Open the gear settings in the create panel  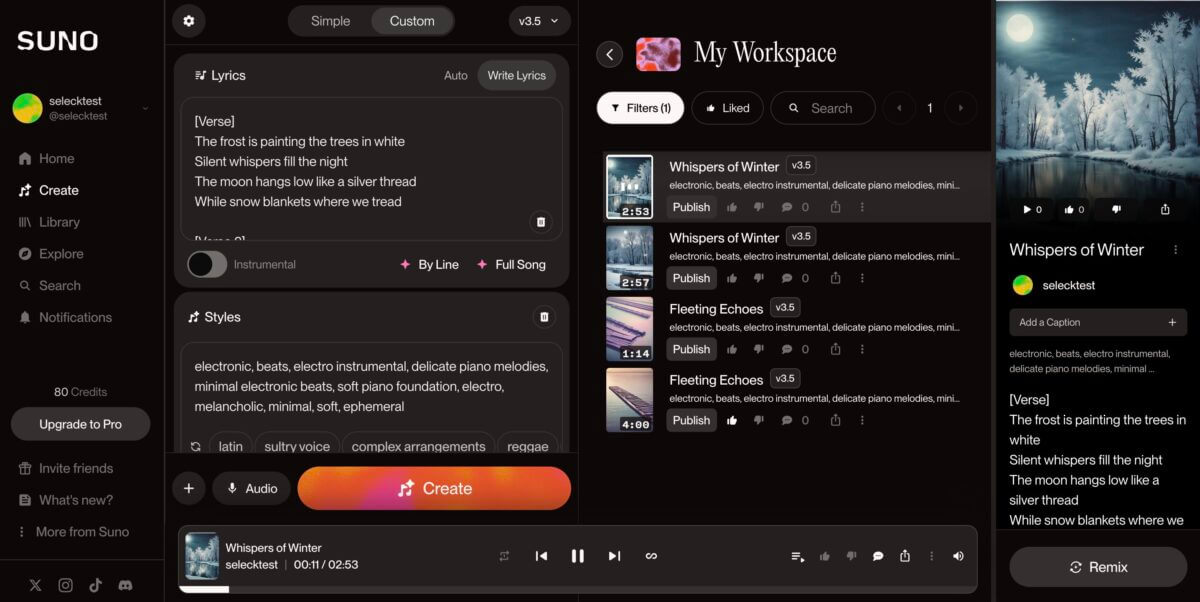click(188, 21)
